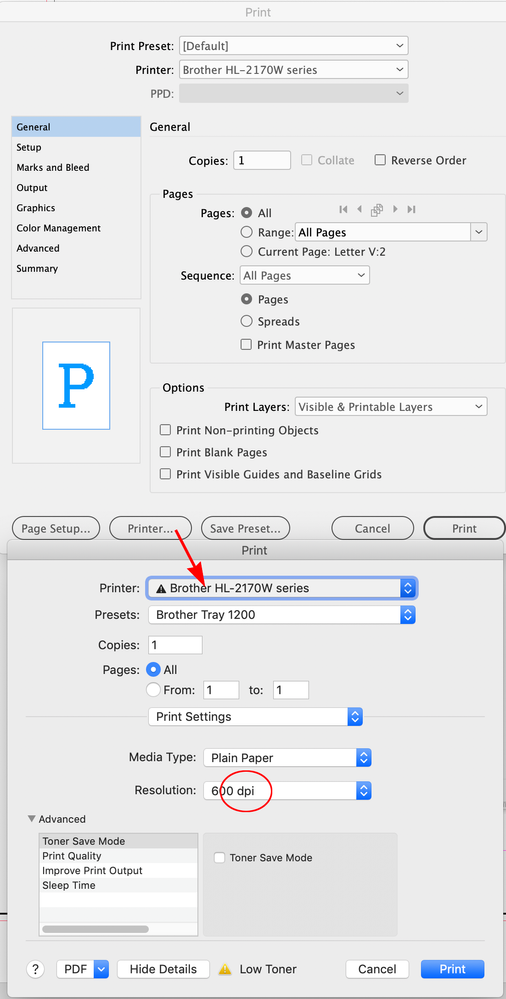The width and height of the screenshot is (506, 999).
Task: Click the blue Print button
Action: (452, 969)
